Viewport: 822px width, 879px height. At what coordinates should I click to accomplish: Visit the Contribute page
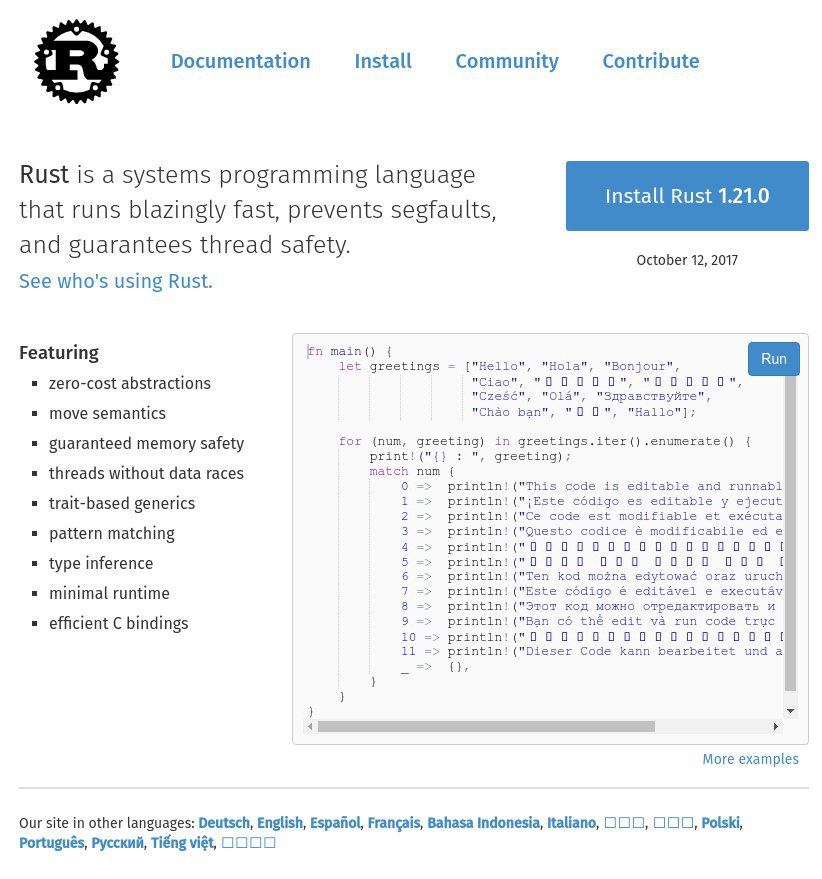click(x=650, y=61)
